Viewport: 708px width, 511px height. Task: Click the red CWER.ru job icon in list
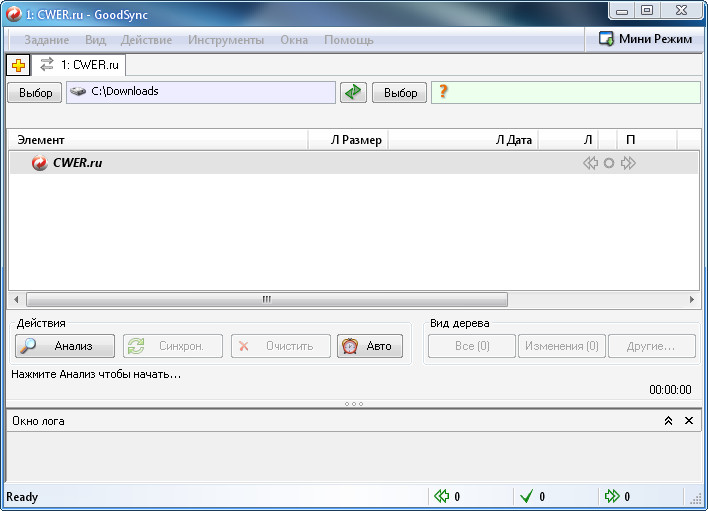40,163
